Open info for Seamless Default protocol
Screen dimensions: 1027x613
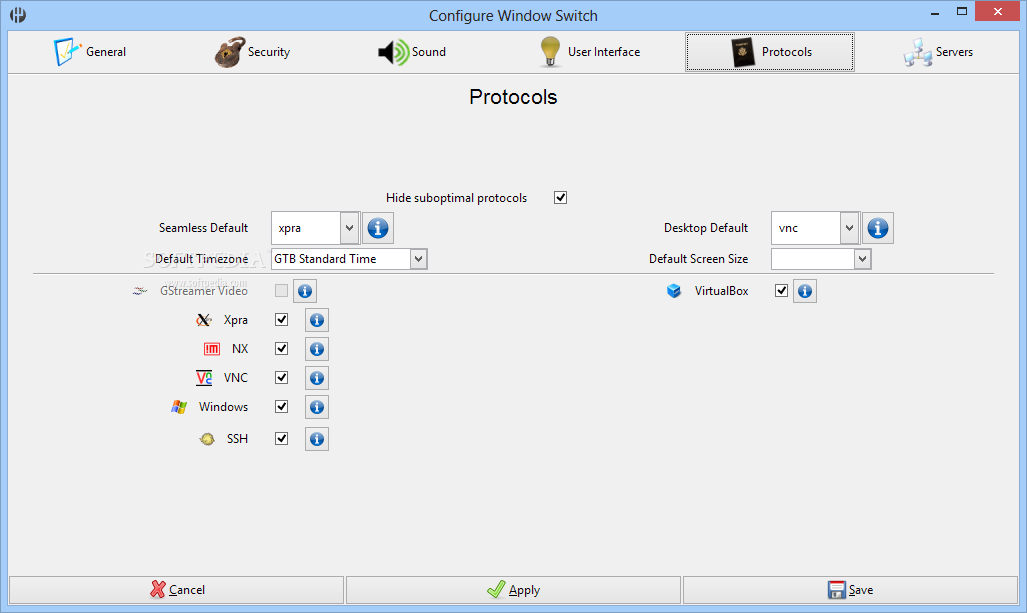[x=378, y=228]
